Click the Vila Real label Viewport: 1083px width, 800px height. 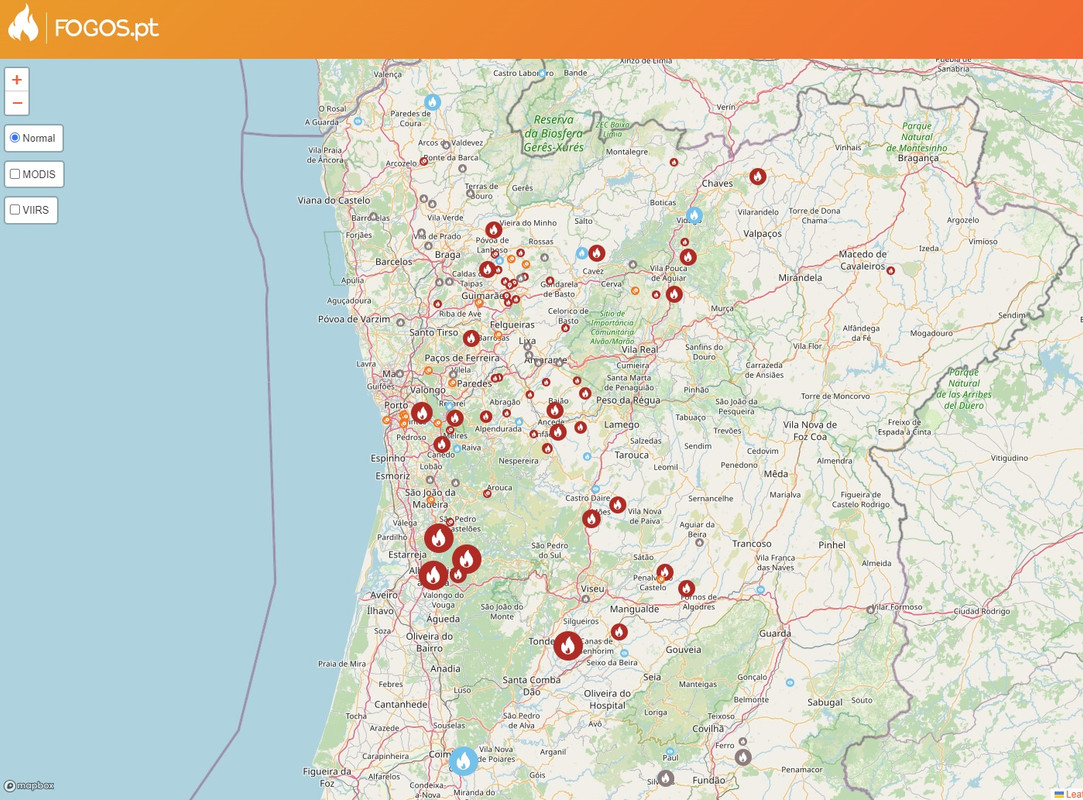point(639,350)
